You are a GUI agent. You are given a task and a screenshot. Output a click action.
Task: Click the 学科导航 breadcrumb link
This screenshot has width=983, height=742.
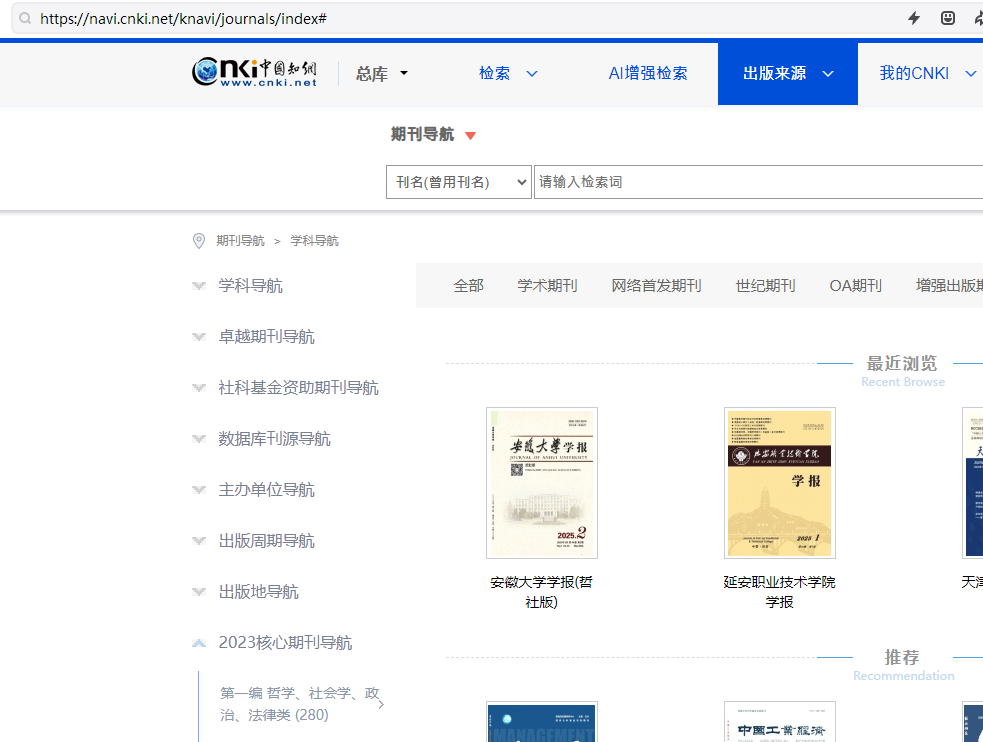click(314, 241)
